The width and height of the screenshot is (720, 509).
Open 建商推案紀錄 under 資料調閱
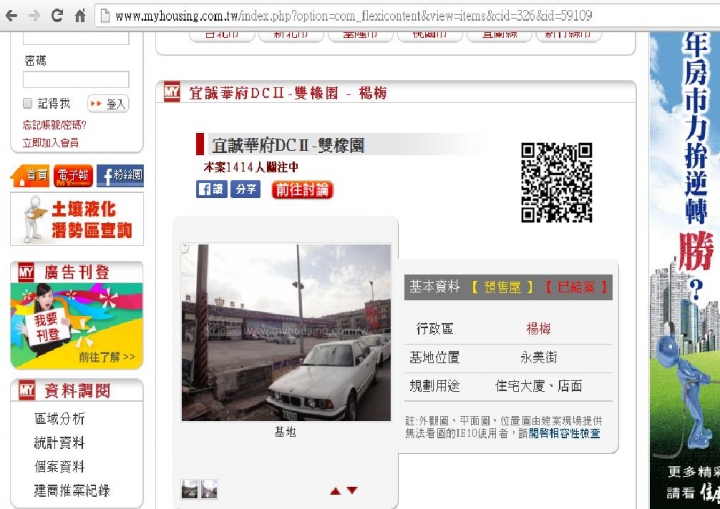click(72, 491)
